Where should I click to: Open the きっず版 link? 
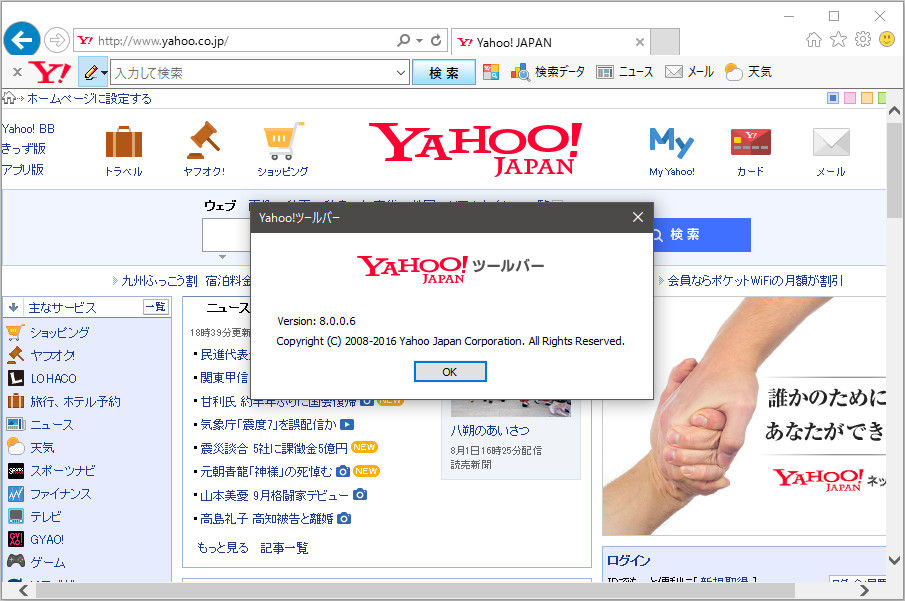24,149
